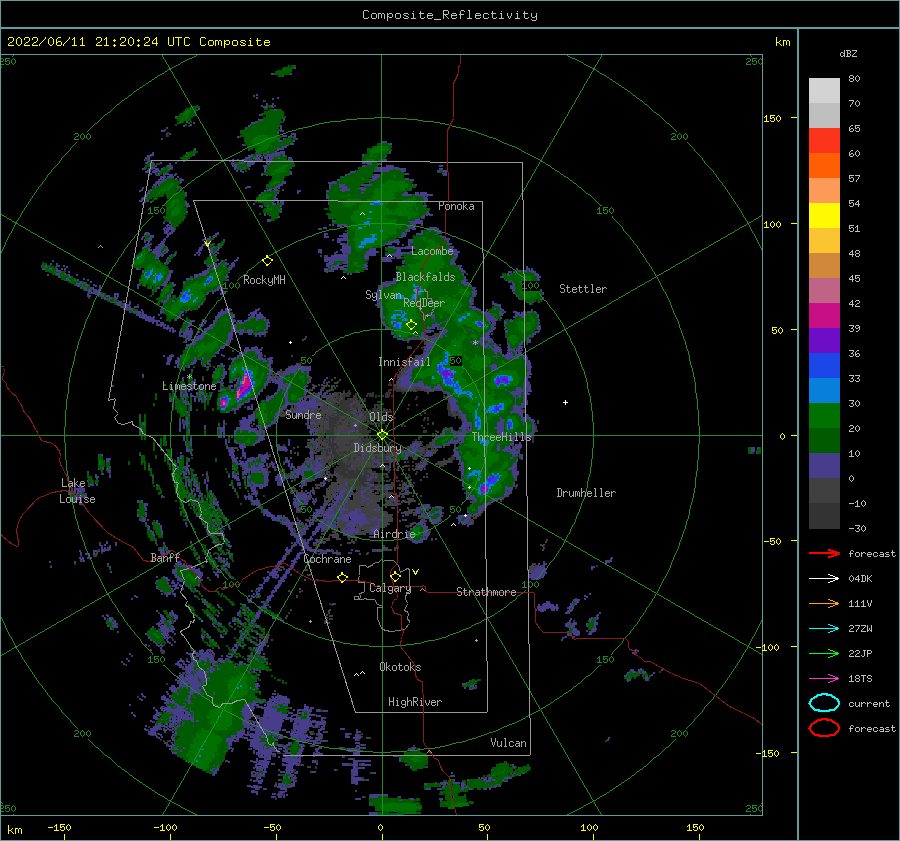The image size is (900, 841).
Task: Click the Drumheller town label
Action: 586,493
